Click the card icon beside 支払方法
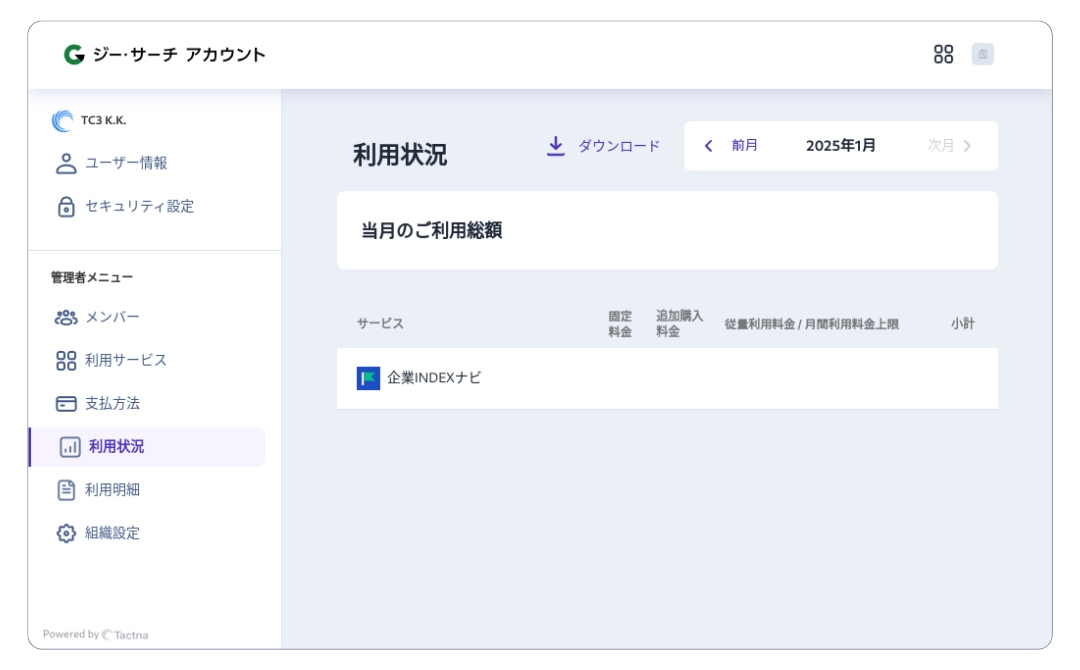 66,404
